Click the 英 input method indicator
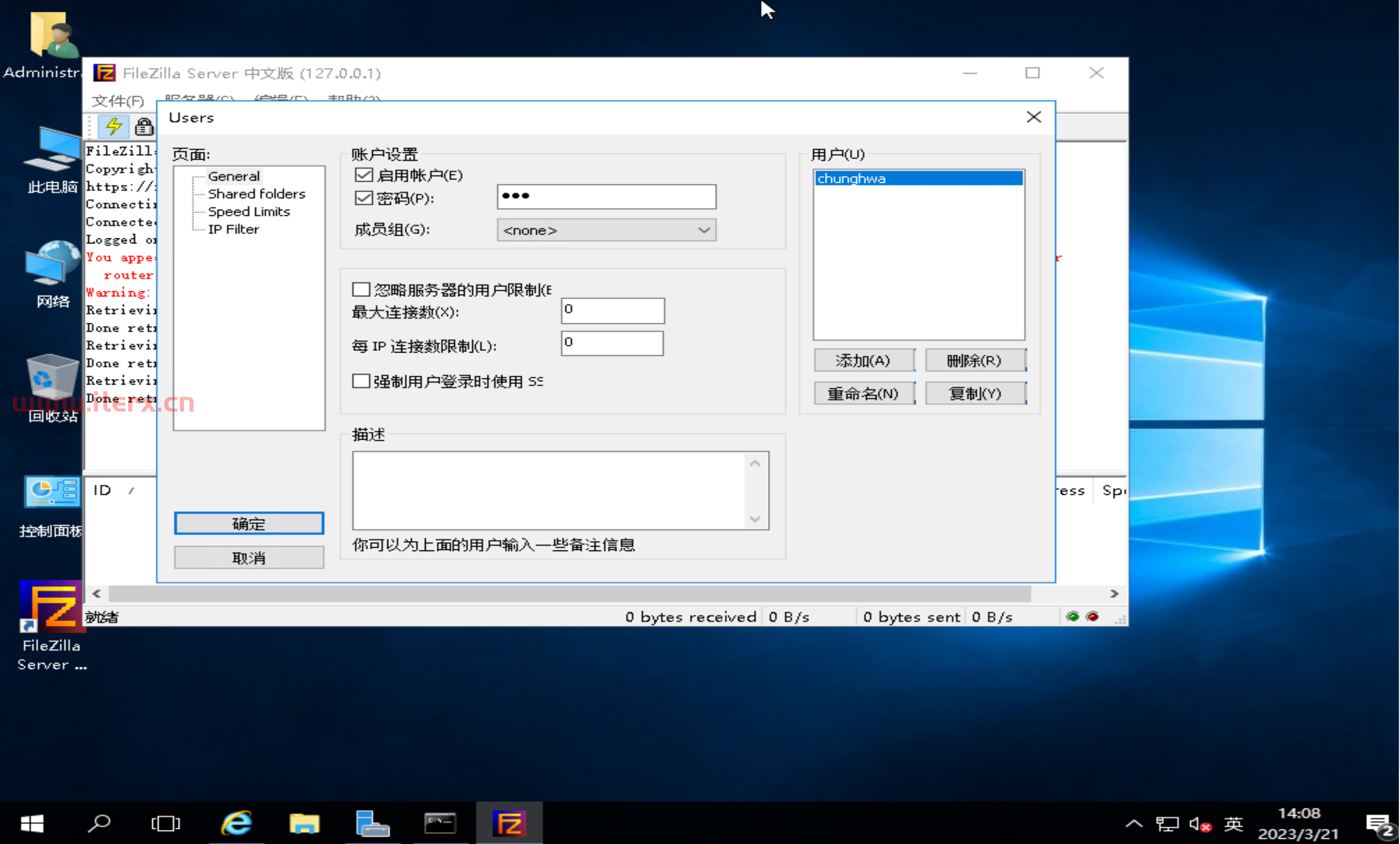This screenshot has width=1400, height=844. click(x=1233, y=824)
